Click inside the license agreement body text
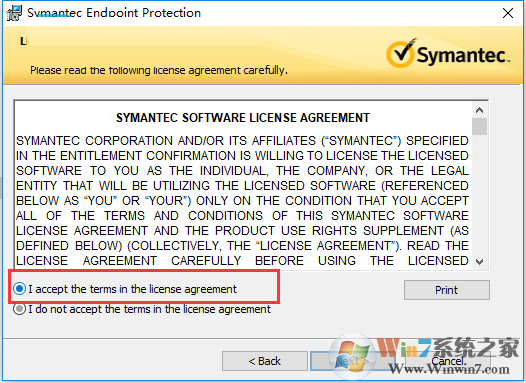526x383 pixels. (x=242, y=201)
